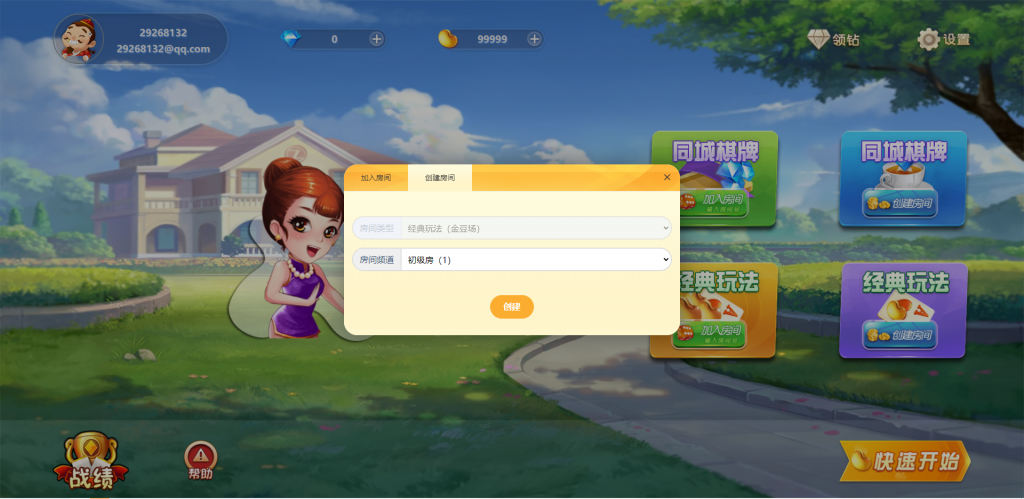Open the 帮助 help icon
Viewport: 1024px width, 499px height.
[201, 461]
